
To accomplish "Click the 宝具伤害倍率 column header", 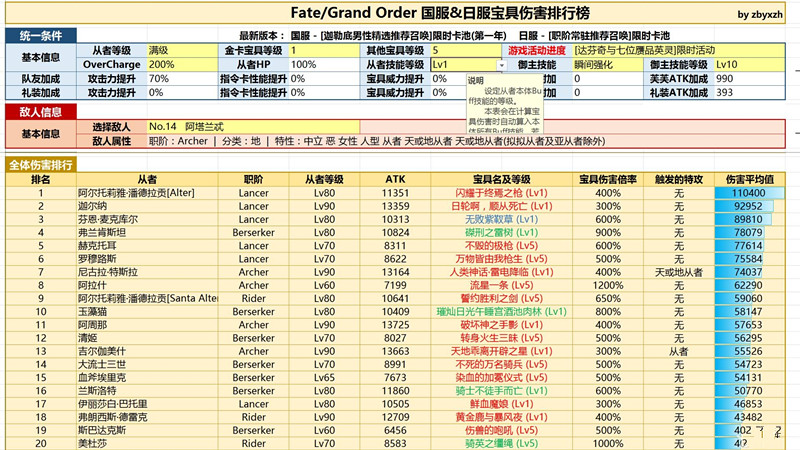I will [x=608, y=180].
